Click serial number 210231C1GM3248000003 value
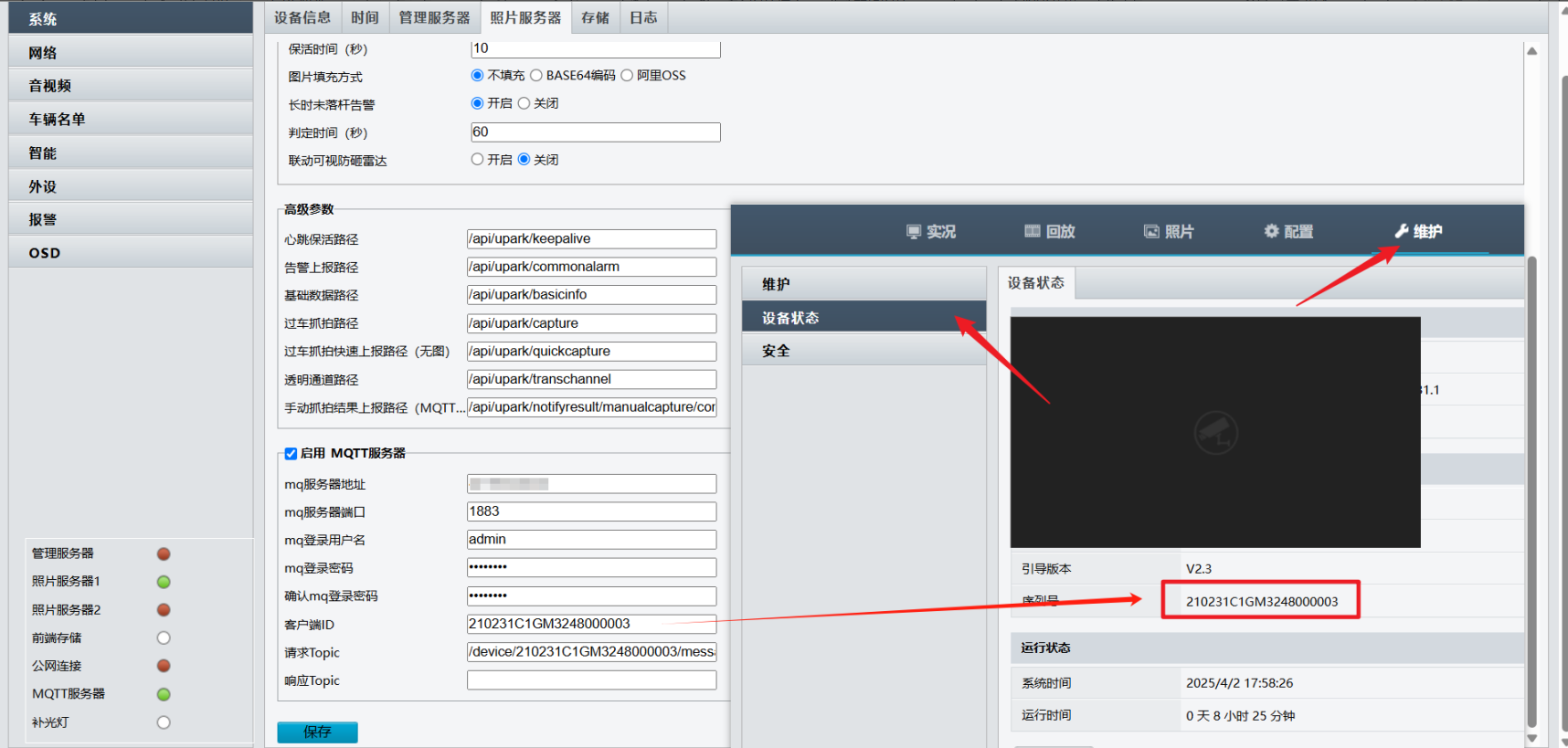 (x=1261, y=601)
